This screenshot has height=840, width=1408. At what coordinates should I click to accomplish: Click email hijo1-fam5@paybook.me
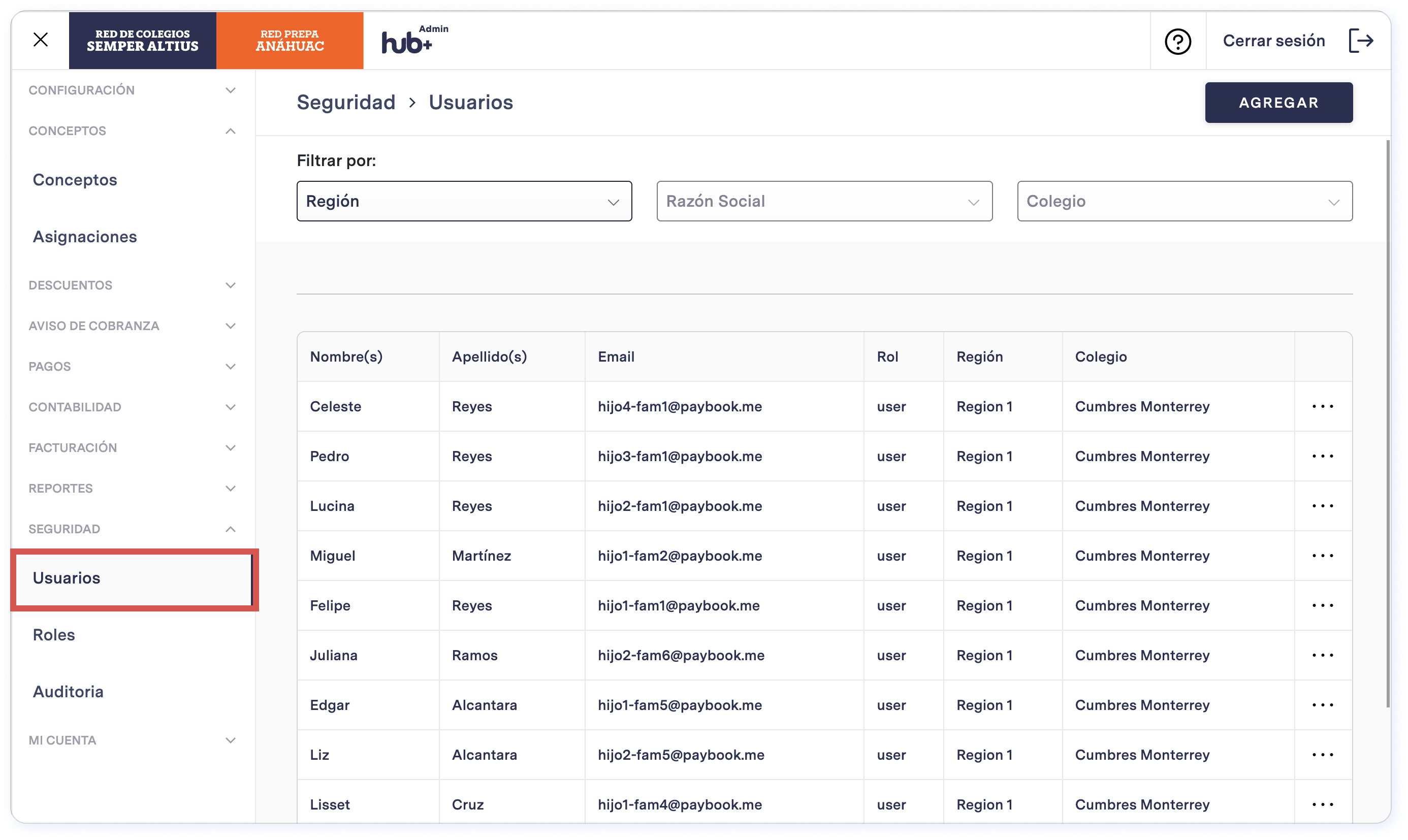pyautogui.click(x=680, y=705)
